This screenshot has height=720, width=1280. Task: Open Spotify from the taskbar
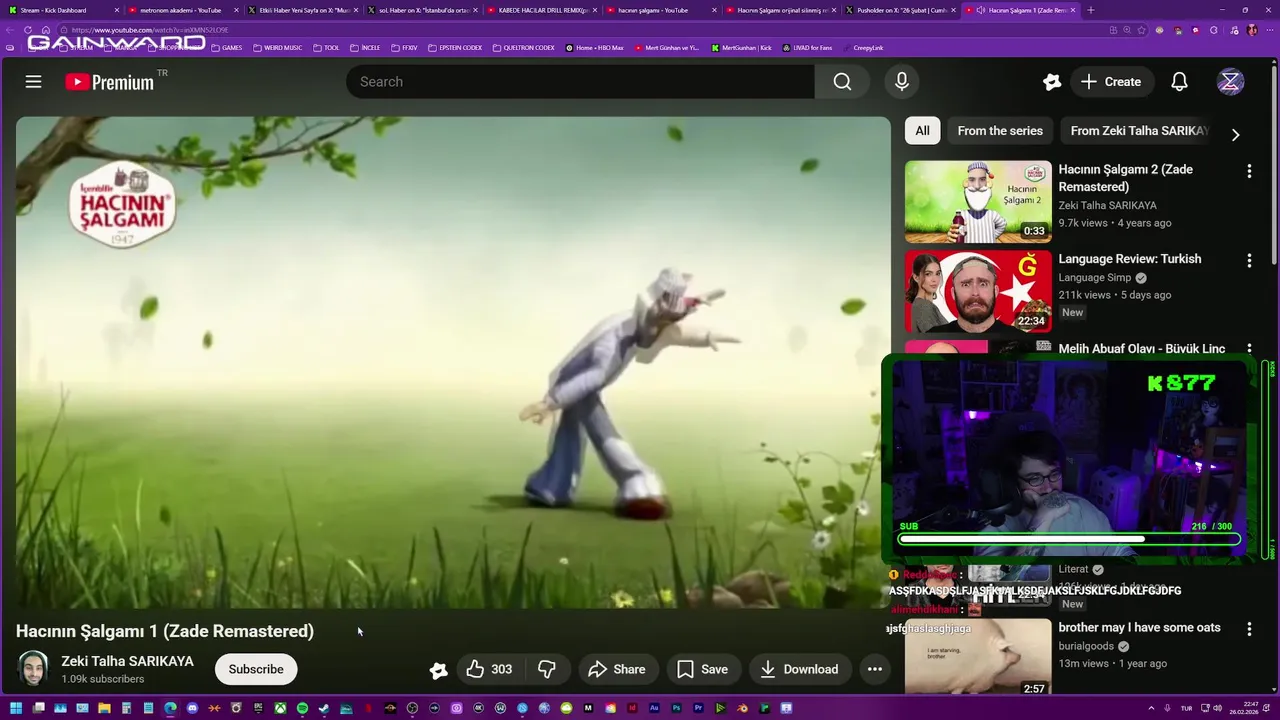click(x=302, y=708)
